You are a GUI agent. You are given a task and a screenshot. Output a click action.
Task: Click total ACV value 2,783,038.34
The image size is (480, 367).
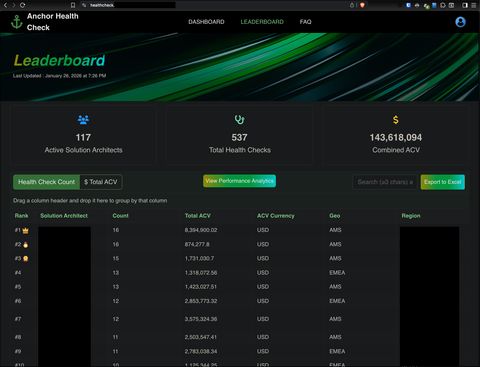coord(201,351)
